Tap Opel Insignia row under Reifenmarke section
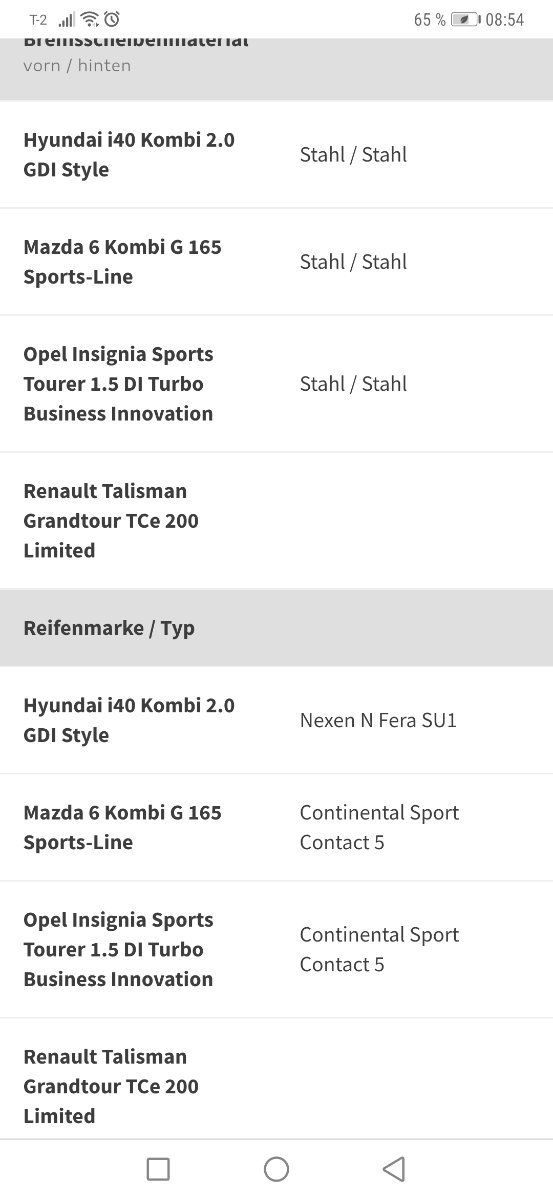 (276, 949)
